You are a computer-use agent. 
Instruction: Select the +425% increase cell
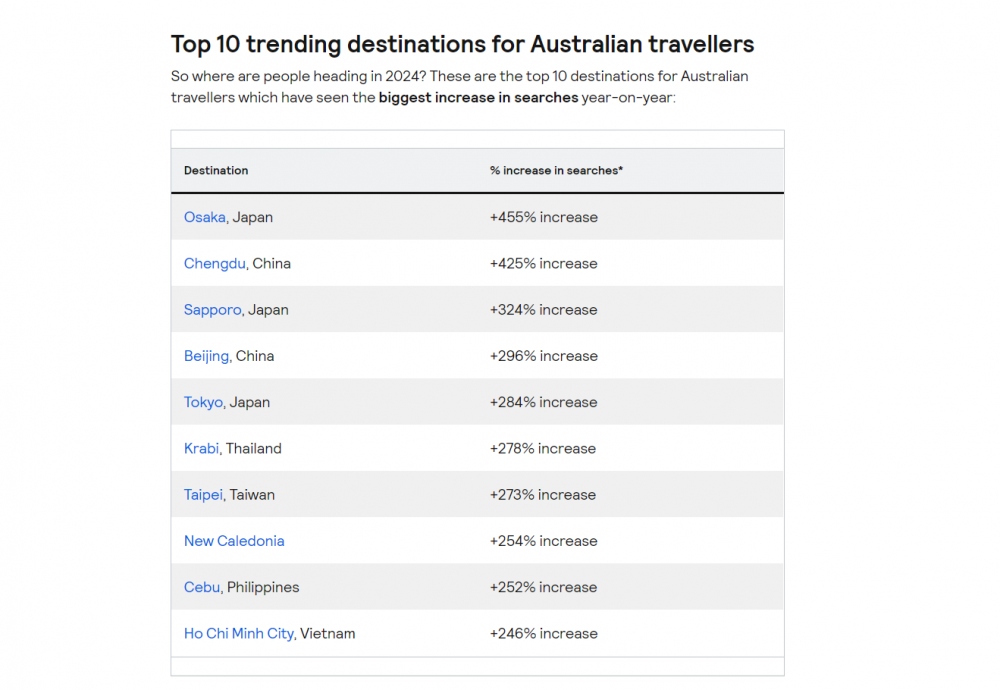[543, 263]
